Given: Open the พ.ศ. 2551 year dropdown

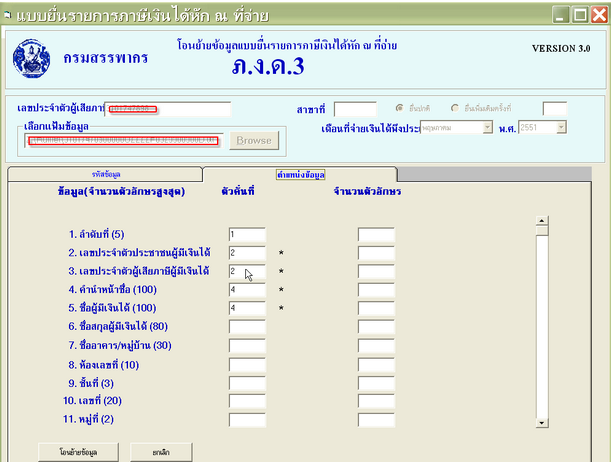Looking at the screenshot, I should click(561, 127).
